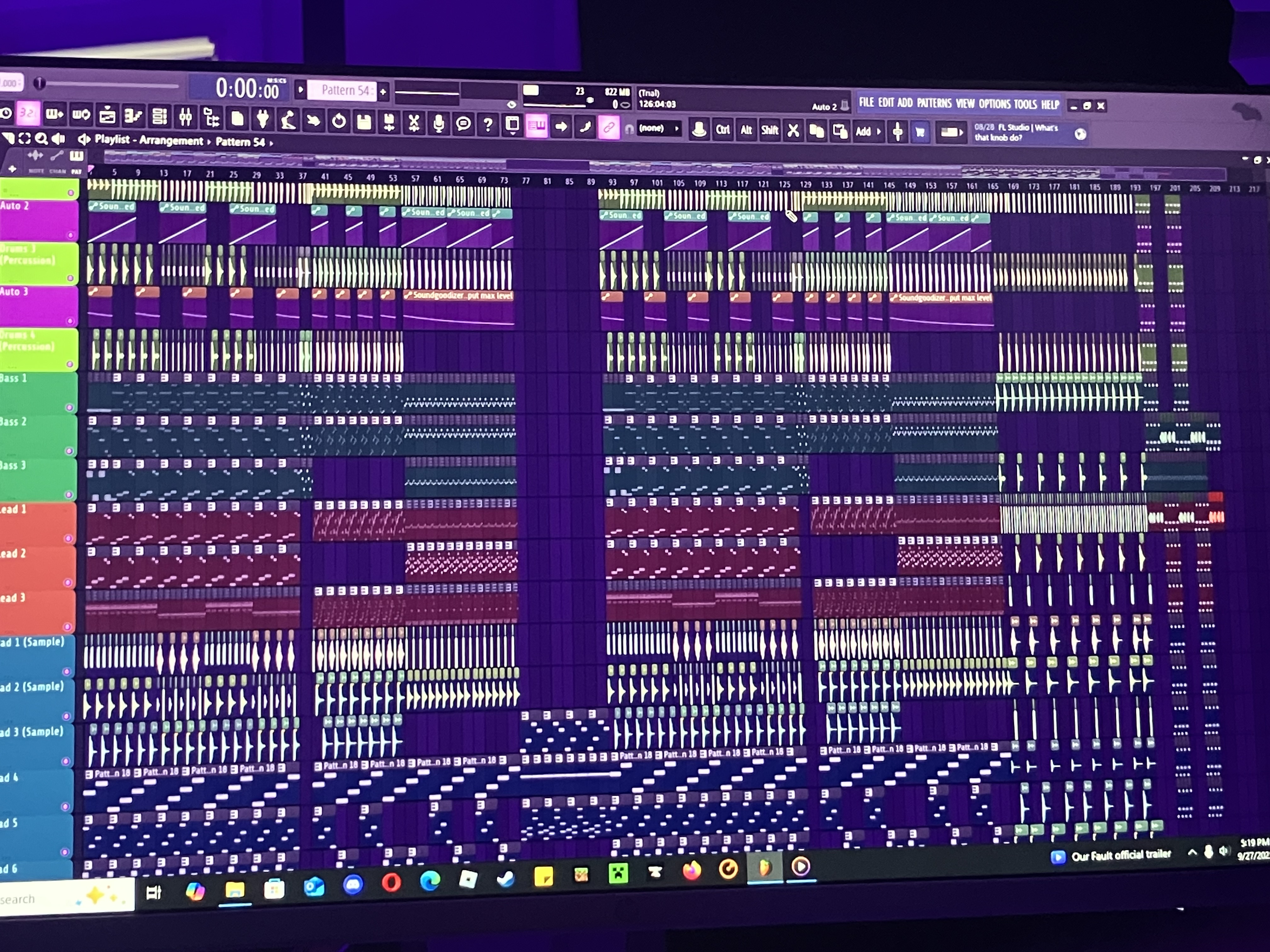Click the undo history circular arrow icon
Viewport: 1270px width, 952px height.
pyautogui.click(x=339, y=121)
